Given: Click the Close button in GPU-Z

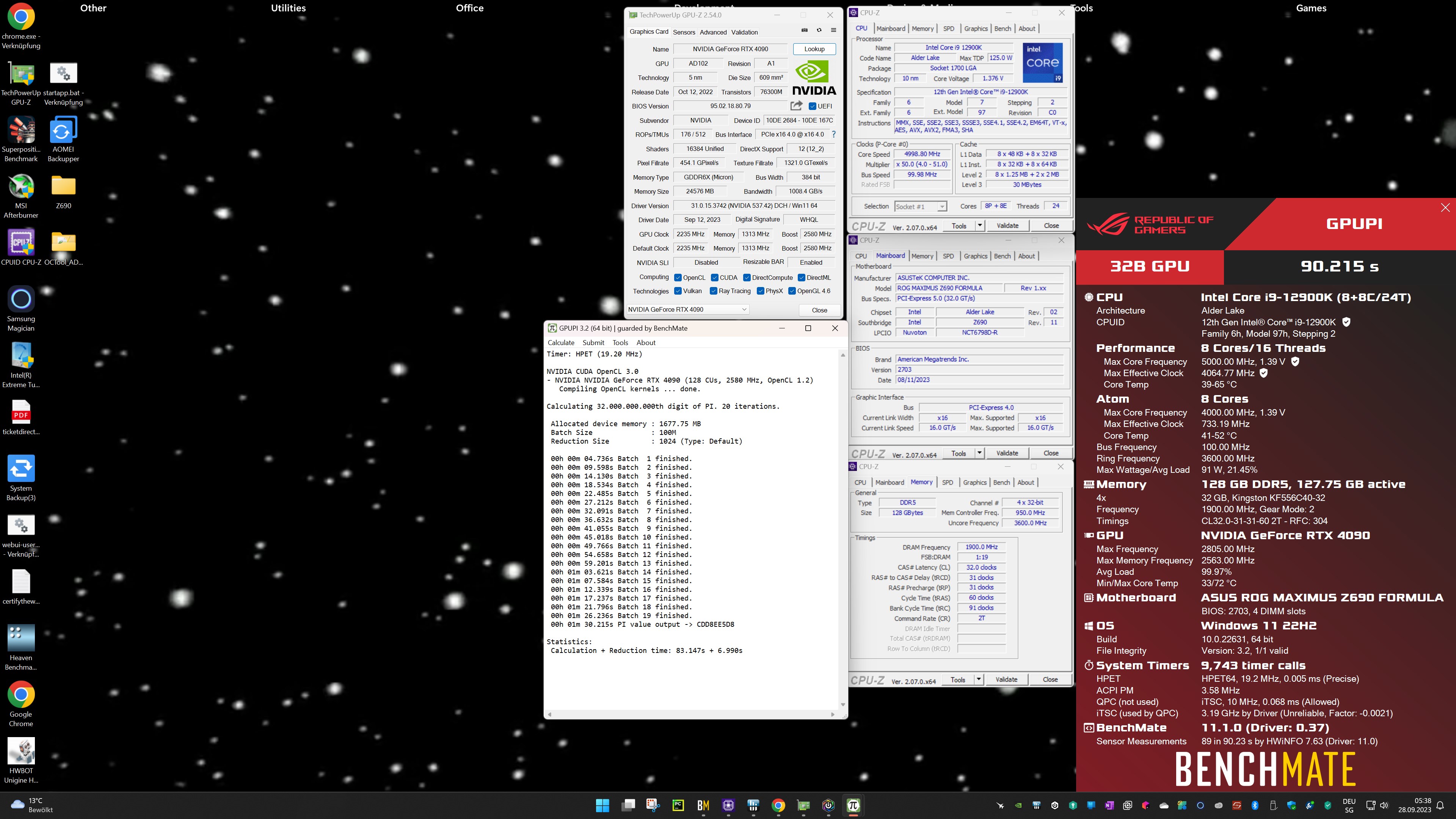Looking at the screenshot, I should [819, 310].
